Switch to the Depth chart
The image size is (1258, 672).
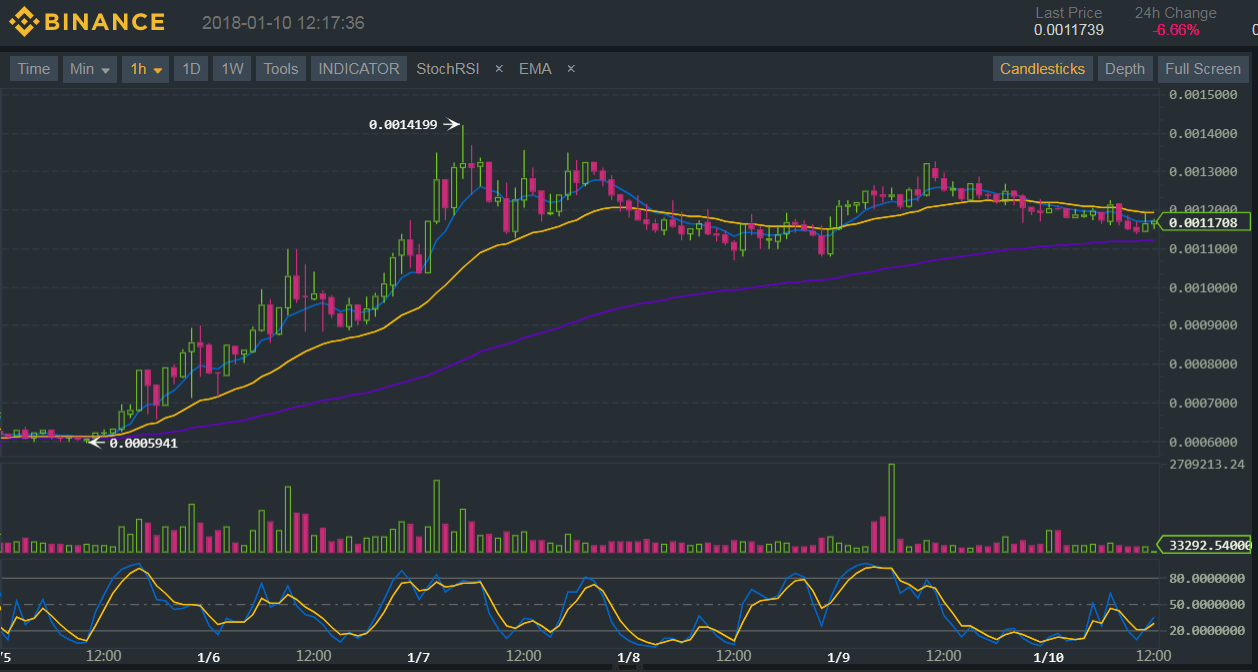click(x=1125, y=69)
